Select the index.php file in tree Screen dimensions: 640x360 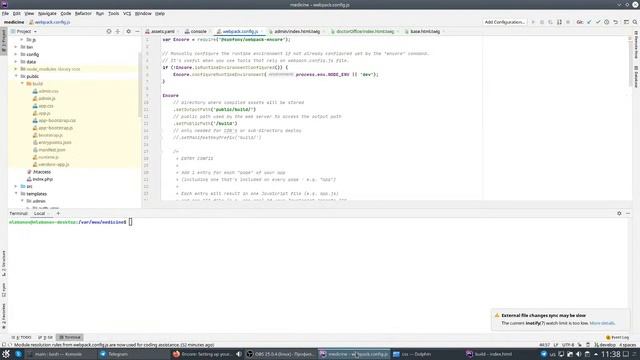[x=42, y=179]
